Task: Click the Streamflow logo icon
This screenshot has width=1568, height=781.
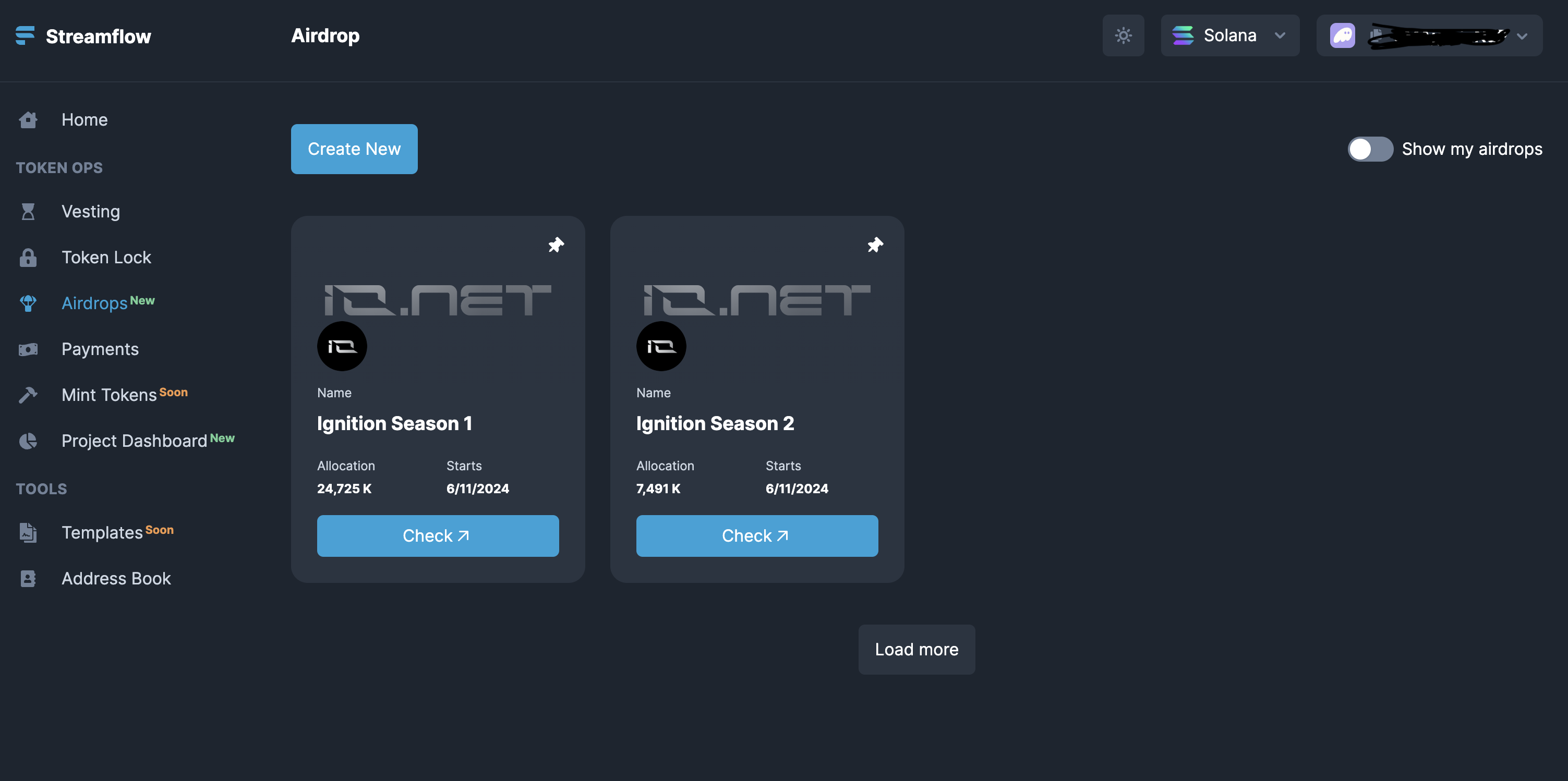Action: pyautogui.click(x=25, y=36)
